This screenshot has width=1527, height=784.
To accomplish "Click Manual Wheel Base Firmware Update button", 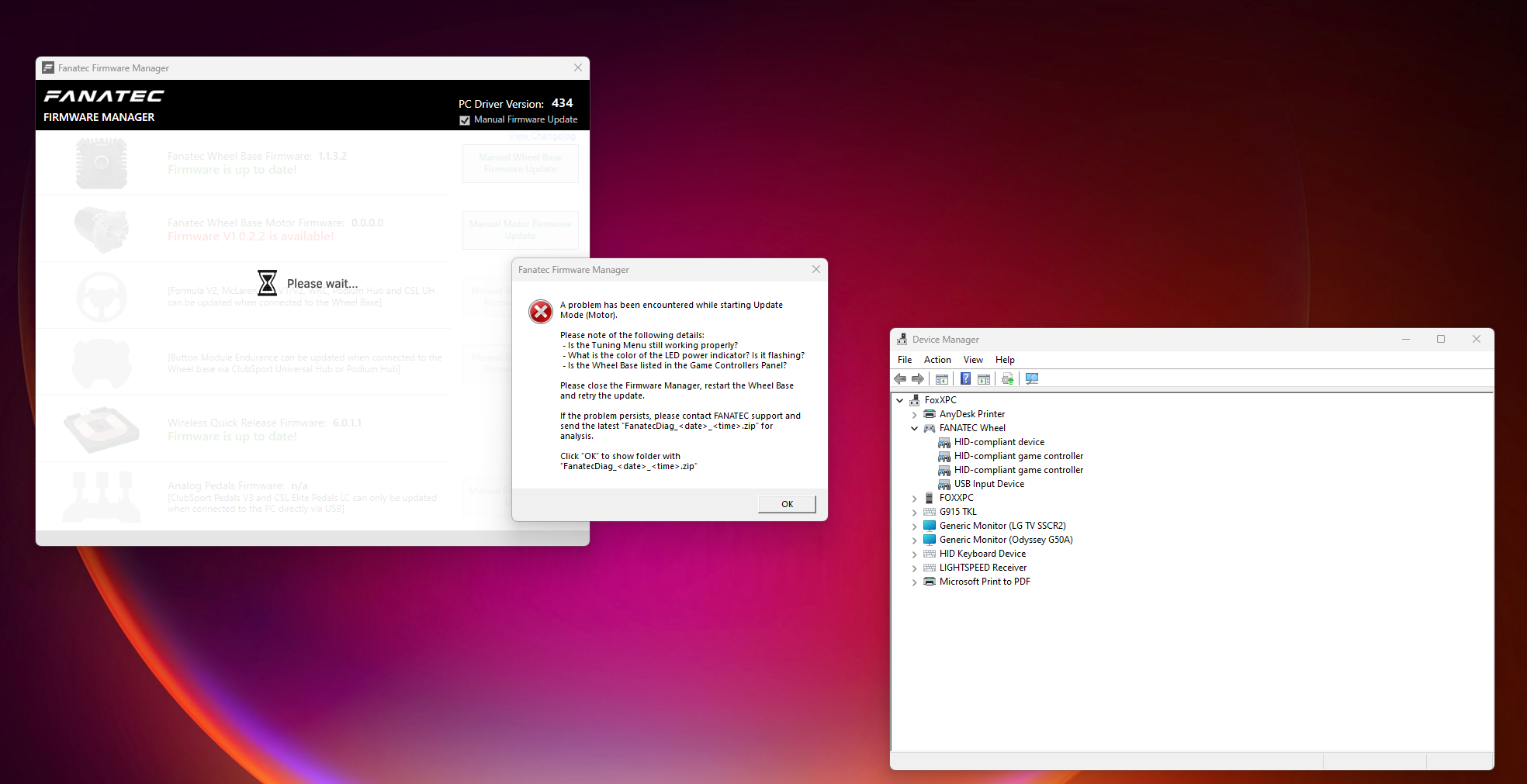I will click(521, 163).
